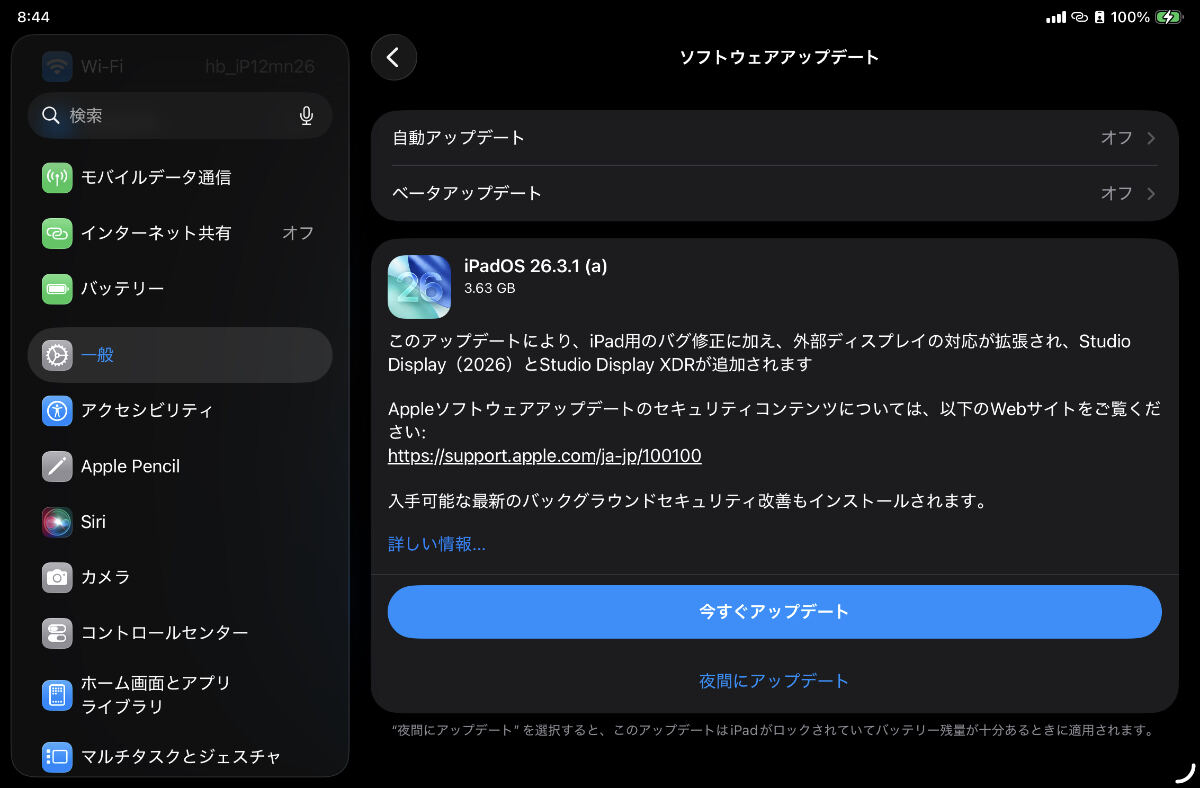This screenshot has width=1200, height=788.
Task: Tap the Battery icon in sidebar
Action: point(57,289)
